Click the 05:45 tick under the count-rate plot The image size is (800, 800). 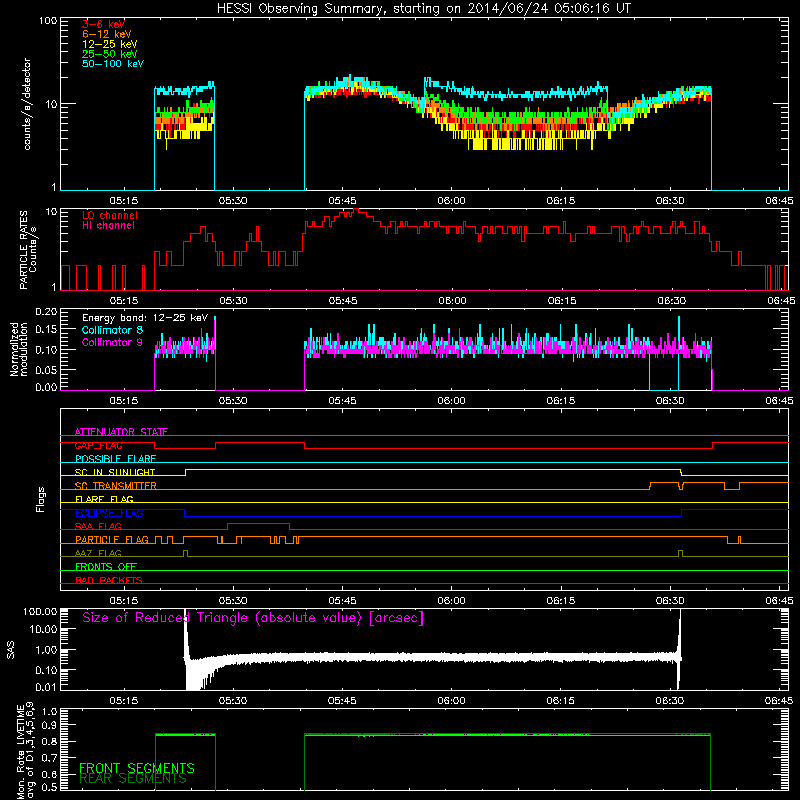[342, 201]
